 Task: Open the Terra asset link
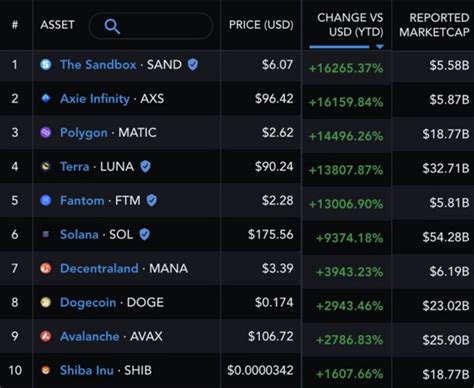pos(75,166)
